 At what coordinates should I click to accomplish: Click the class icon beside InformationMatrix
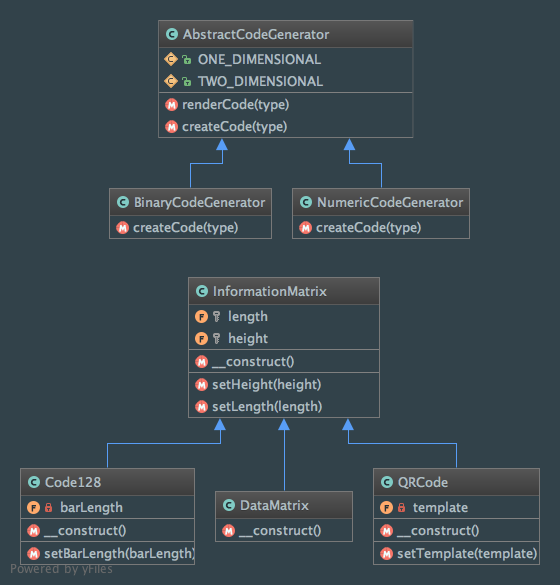(x=202, y=291)
